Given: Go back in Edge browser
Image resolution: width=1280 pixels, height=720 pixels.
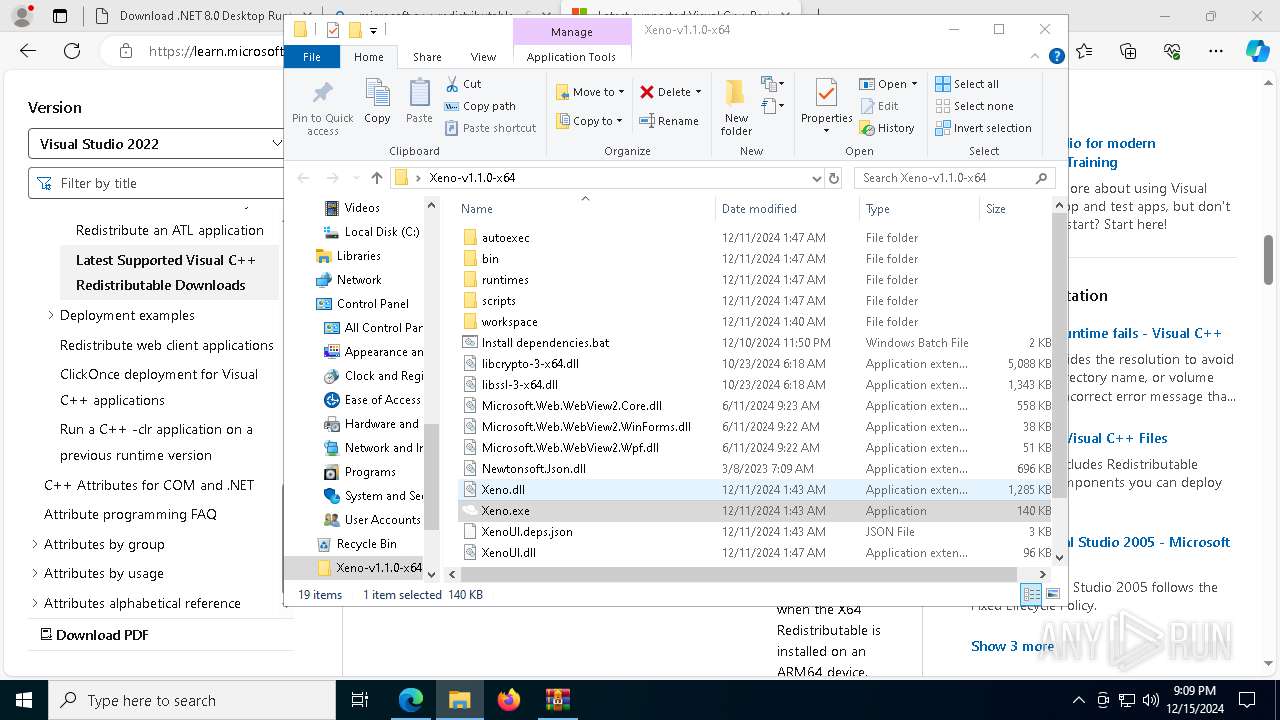Looking at the screenshot, I should (28, 51).
